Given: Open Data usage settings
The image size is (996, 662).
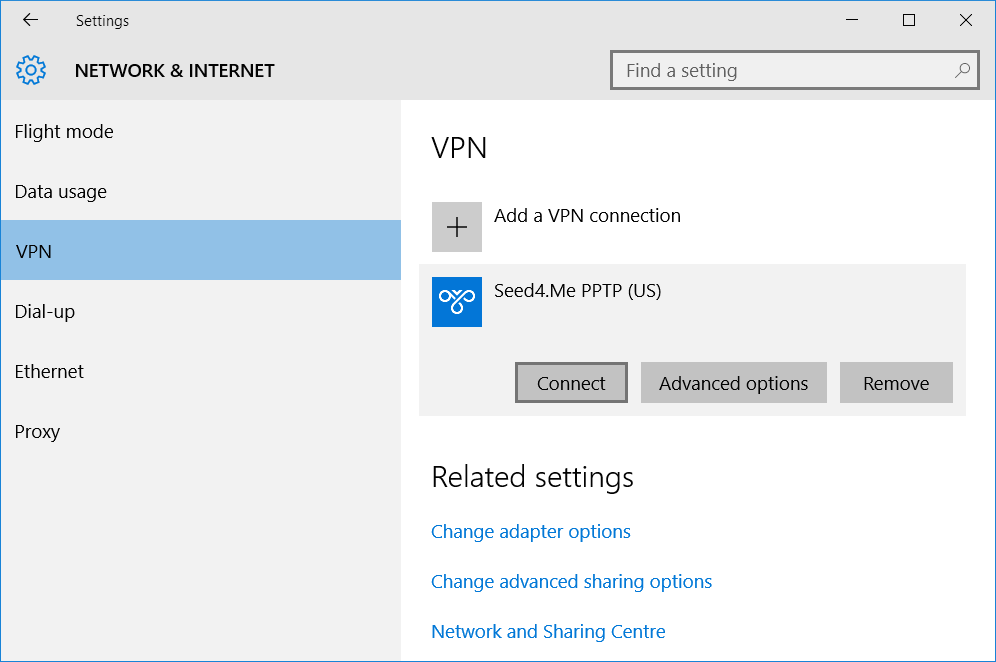Looking at the screenshot, I should coord(60,191).
